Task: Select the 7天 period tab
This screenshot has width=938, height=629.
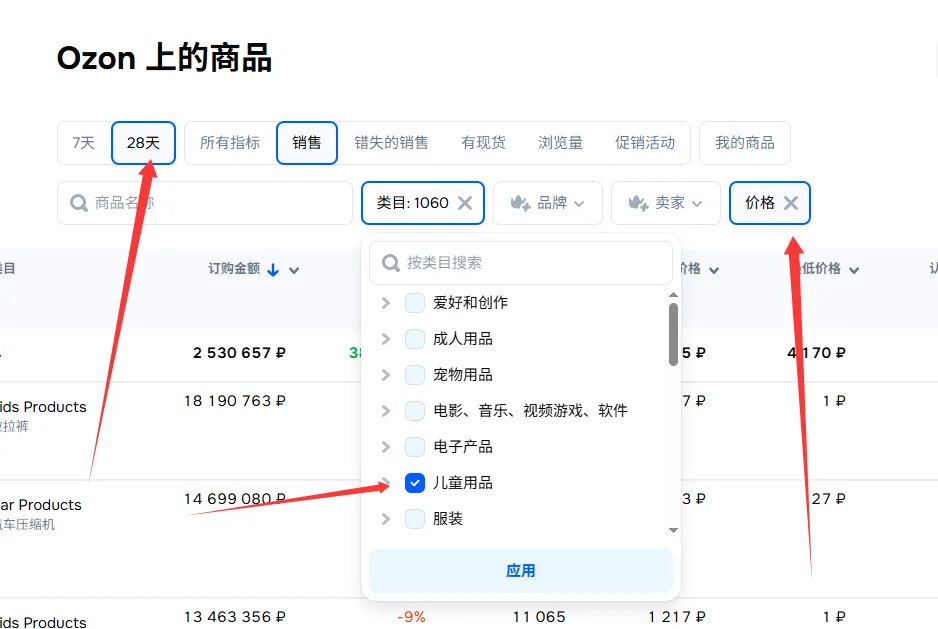Action: coord(84,143)
